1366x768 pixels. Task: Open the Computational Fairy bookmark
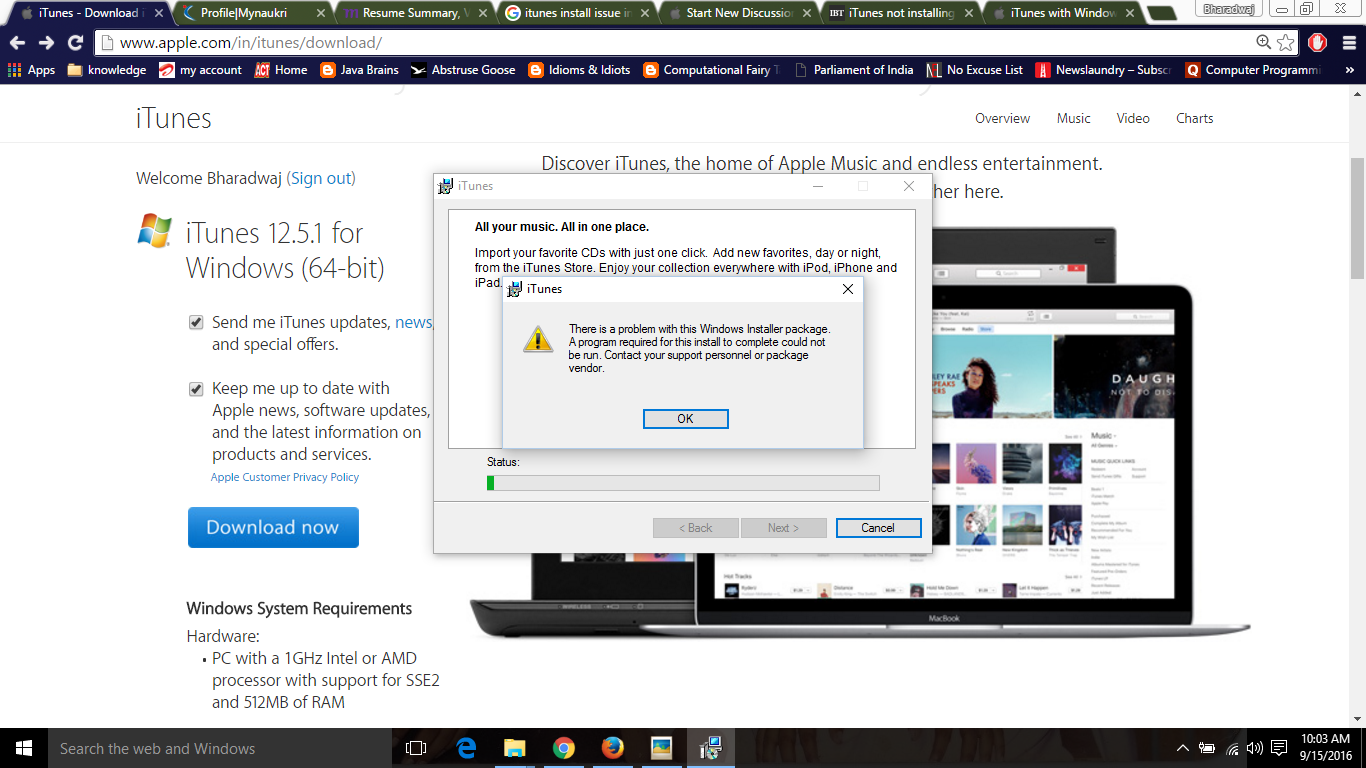[x=712, y=70]
